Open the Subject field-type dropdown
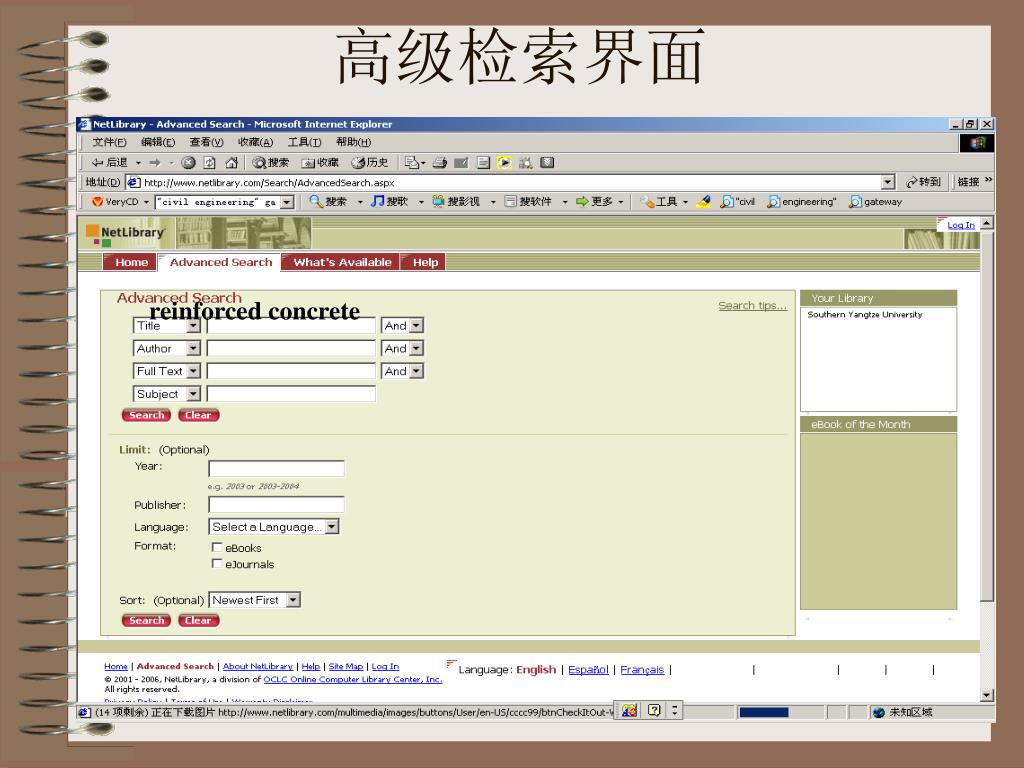The width and height of the screenshot is (1024, 768). 193,394
